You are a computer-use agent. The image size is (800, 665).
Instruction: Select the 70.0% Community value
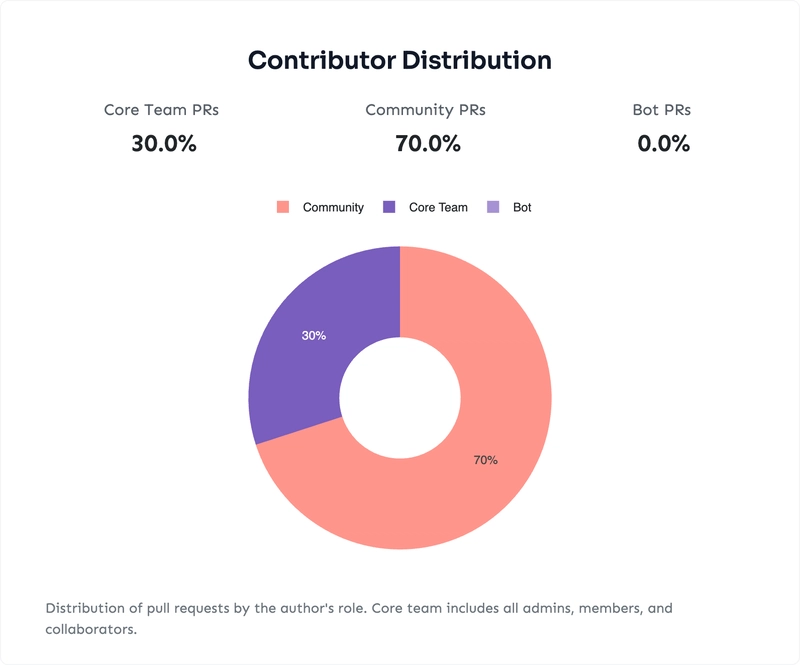coord(428,143)
